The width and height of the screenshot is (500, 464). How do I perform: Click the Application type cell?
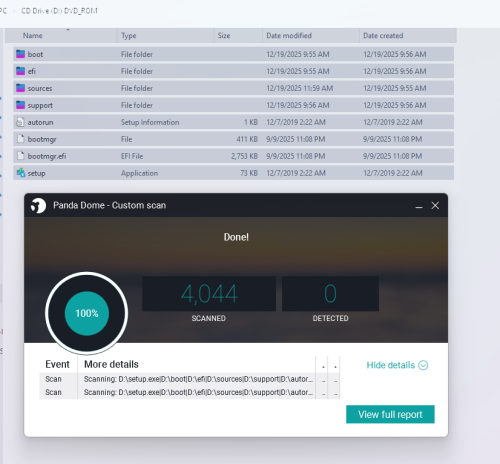tap(139, 173)
